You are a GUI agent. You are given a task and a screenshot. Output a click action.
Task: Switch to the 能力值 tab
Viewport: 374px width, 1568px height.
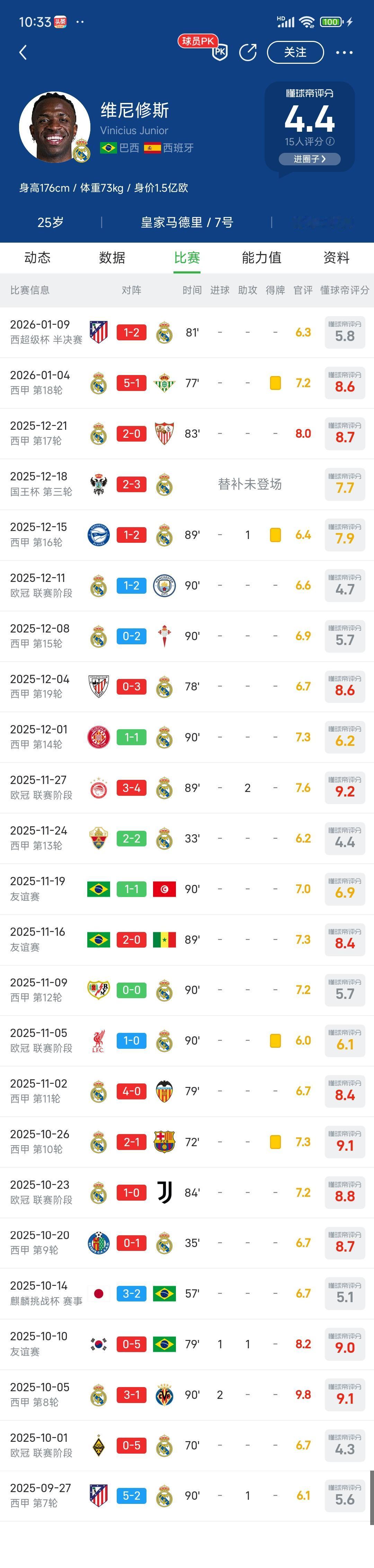pyautogui.click(x=261, y=258)
